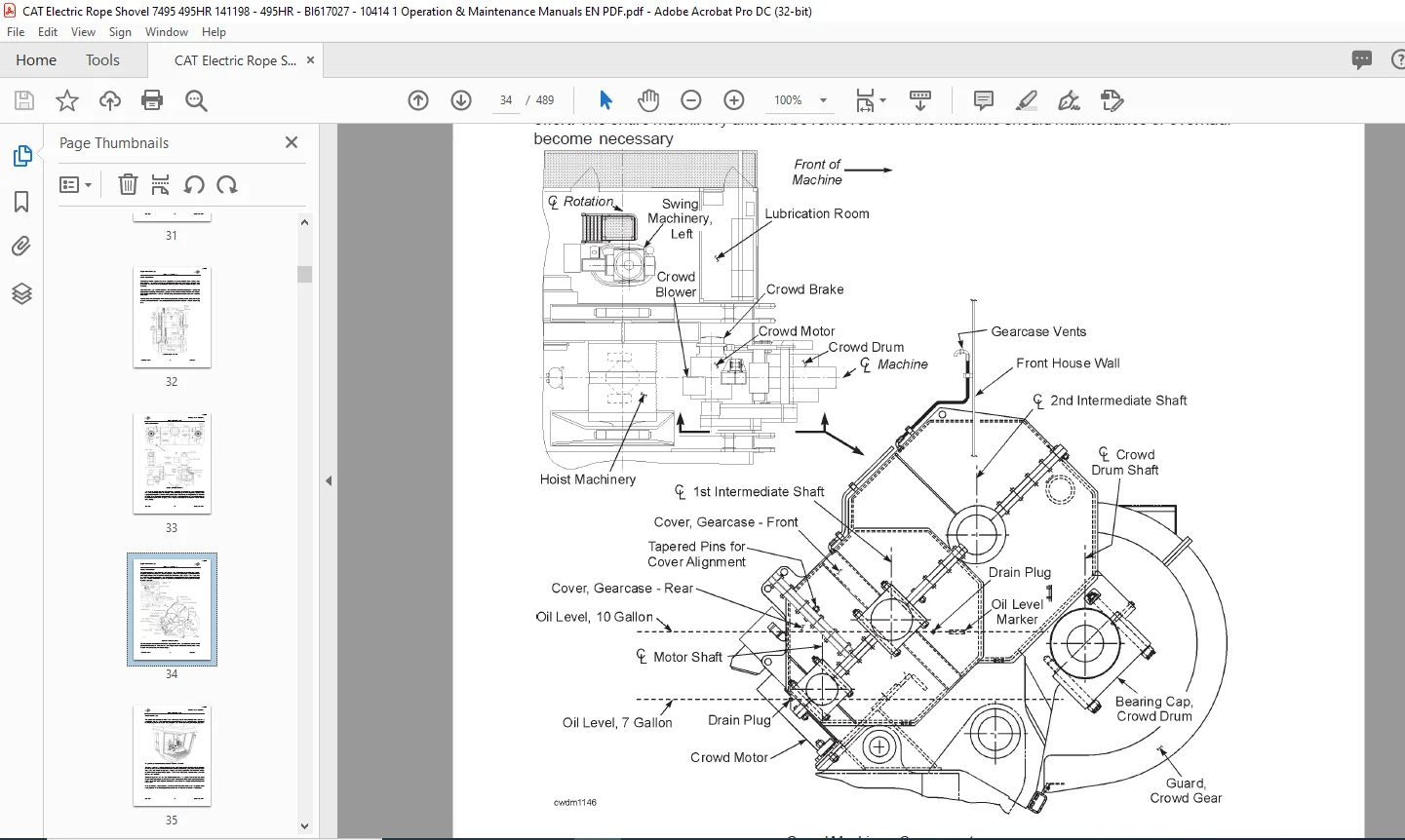Open the Window menu

pos(167,32)
